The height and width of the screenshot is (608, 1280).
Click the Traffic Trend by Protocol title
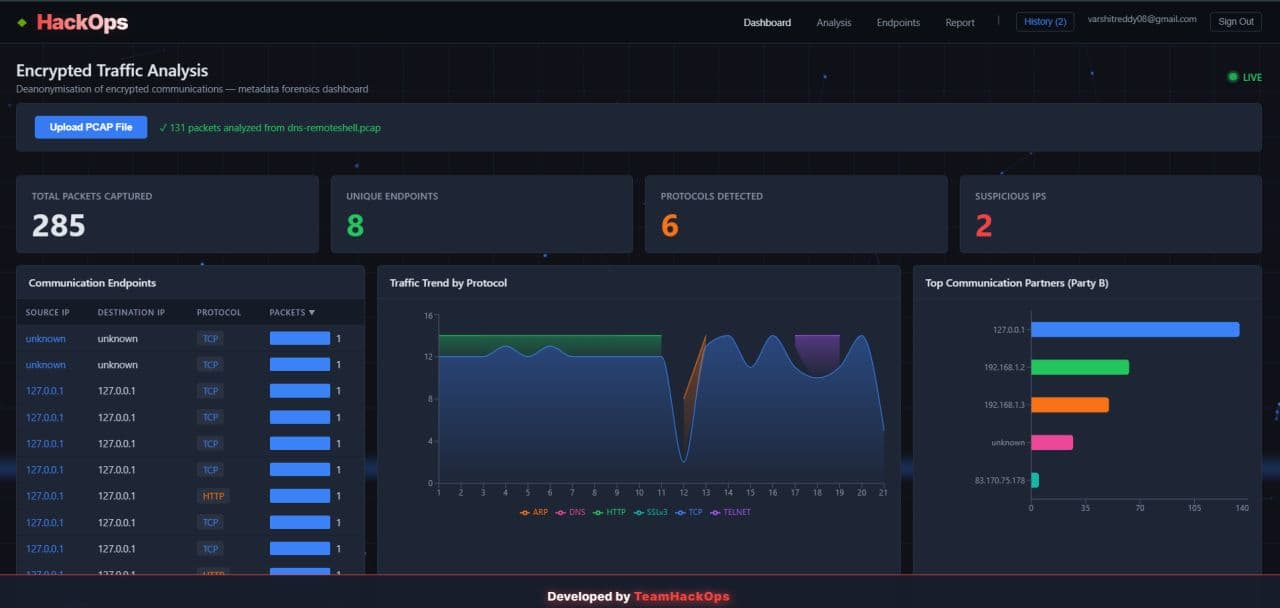(448, 283)
